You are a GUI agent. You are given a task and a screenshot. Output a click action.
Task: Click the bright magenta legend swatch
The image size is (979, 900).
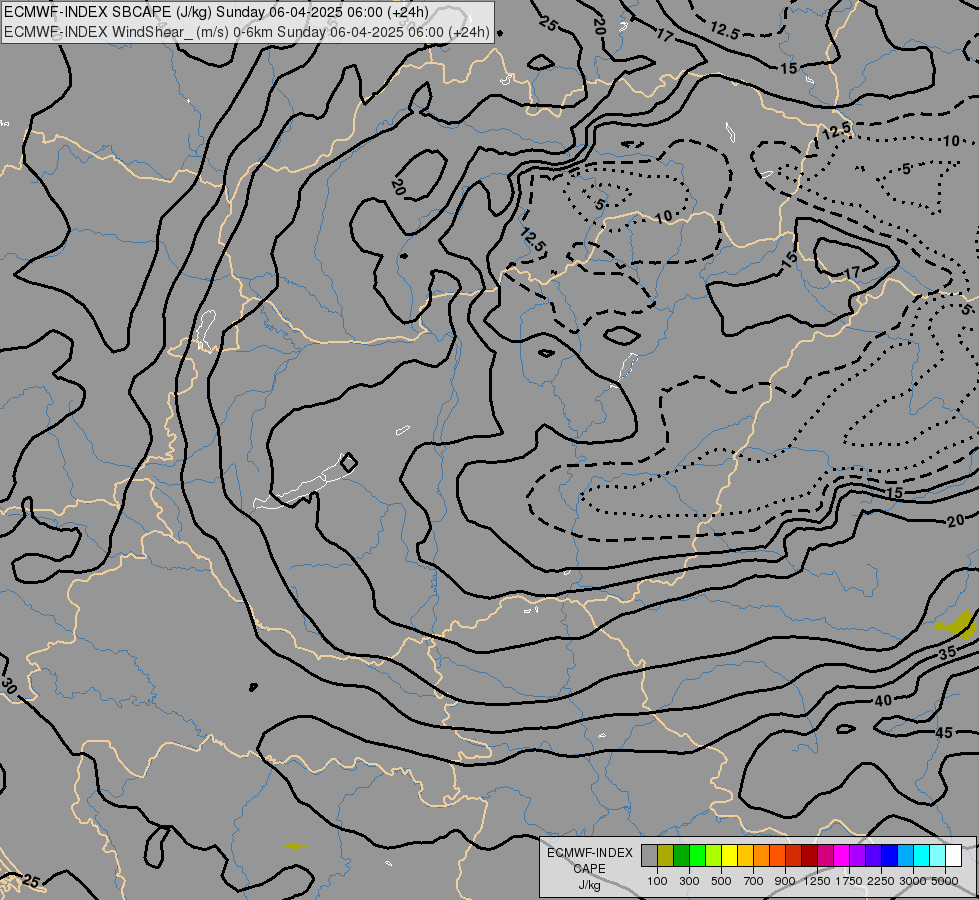pos(842,856)
